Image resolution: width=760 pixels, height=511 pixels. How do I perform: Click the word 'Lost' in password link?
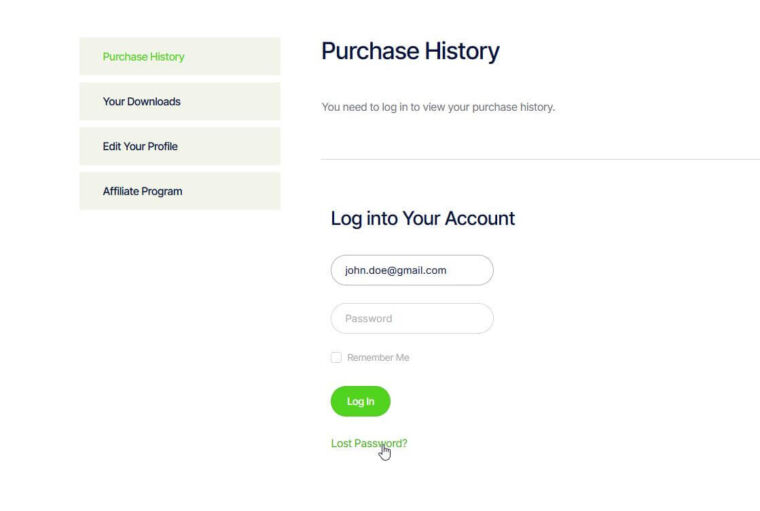(x=341, y=443)
